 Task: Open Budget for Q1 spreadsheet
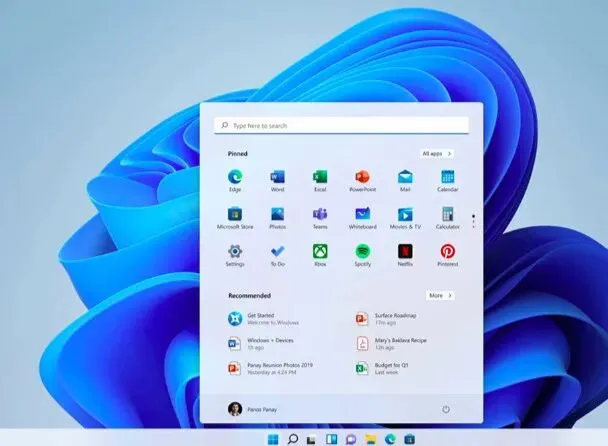[x=382, y=368]
